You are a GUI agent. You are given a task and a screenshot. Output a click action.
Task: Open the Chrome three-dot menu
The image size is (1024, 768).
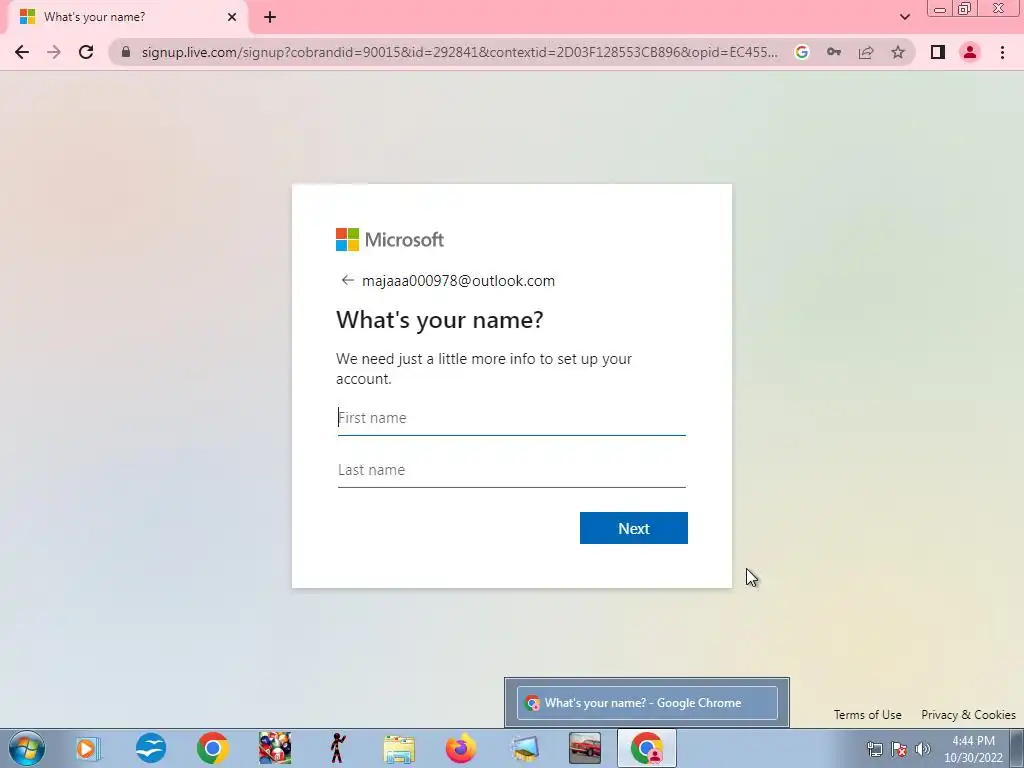click(1002, 52)
